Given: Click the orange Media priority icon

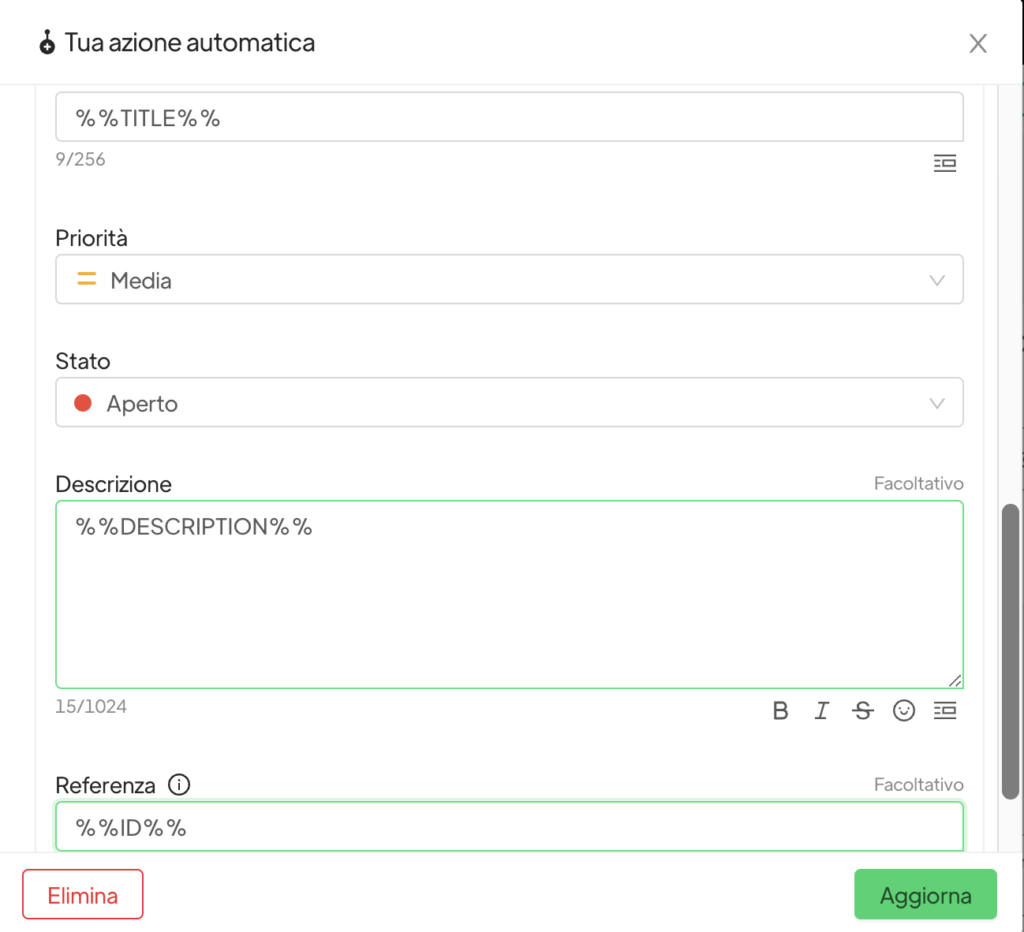Looking at the screenshot, I should pos(87,280).
